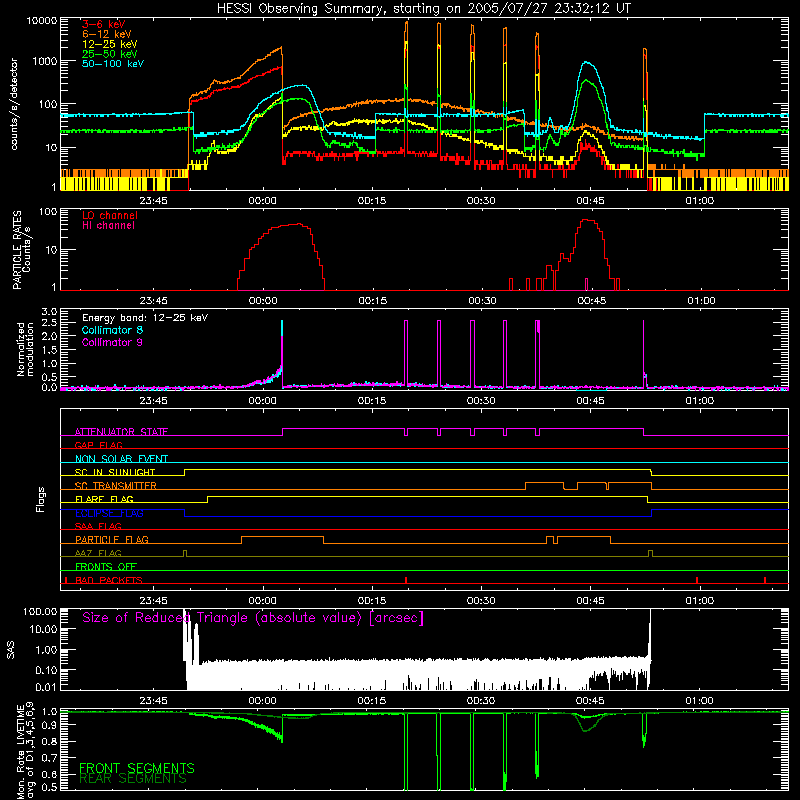Click the 0.01 tick label on SAS plot

(46, 687)
